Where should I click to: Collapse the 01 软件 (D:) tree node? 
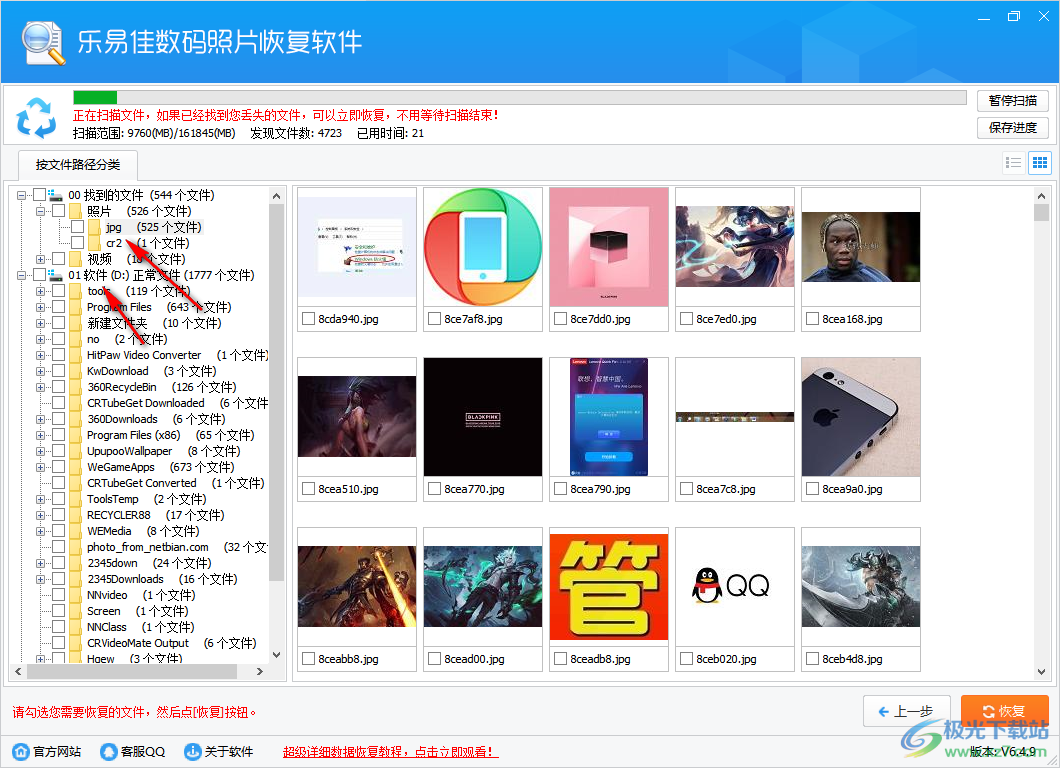[x=21, y=275]
